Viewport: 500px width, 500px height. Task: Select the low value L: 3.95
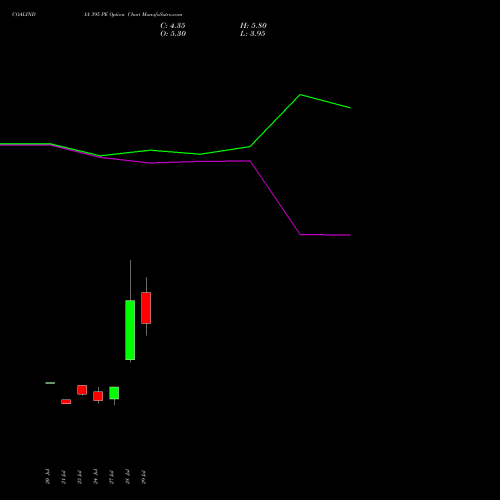pos(253,34)
